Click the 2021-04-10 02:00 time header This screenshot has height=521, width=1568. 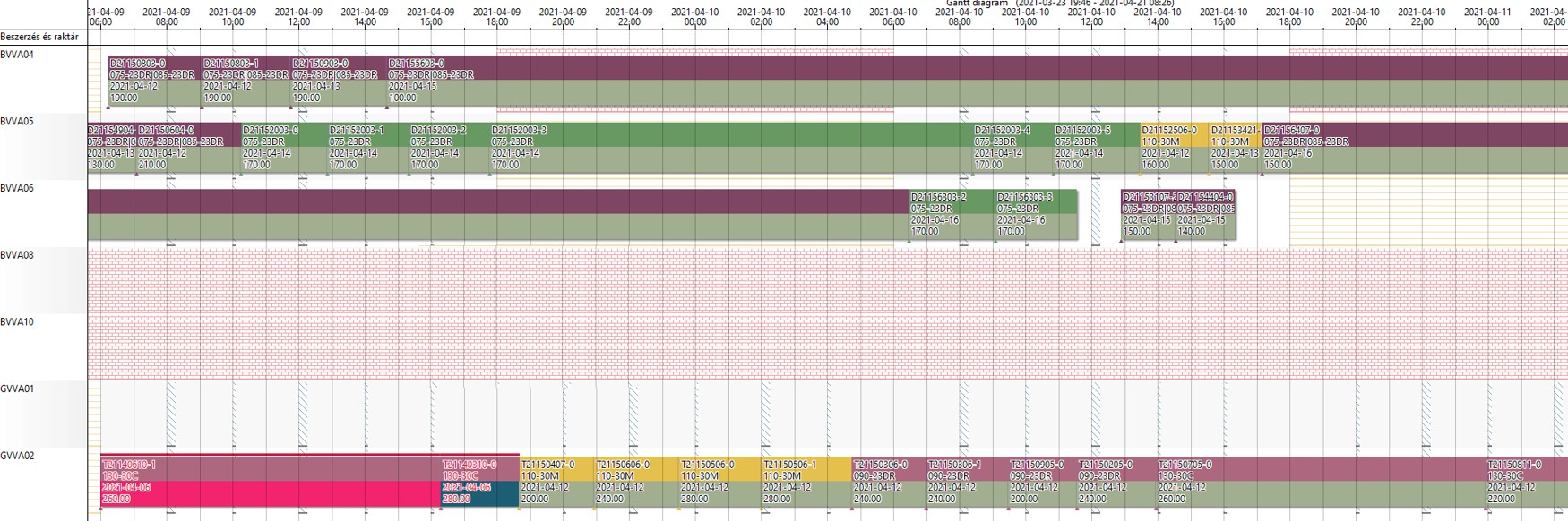point(762,17)
